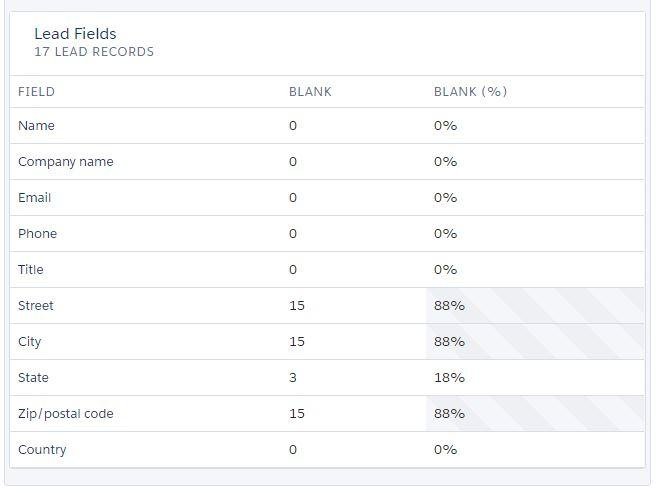Select the State field label

click(33, 377)
